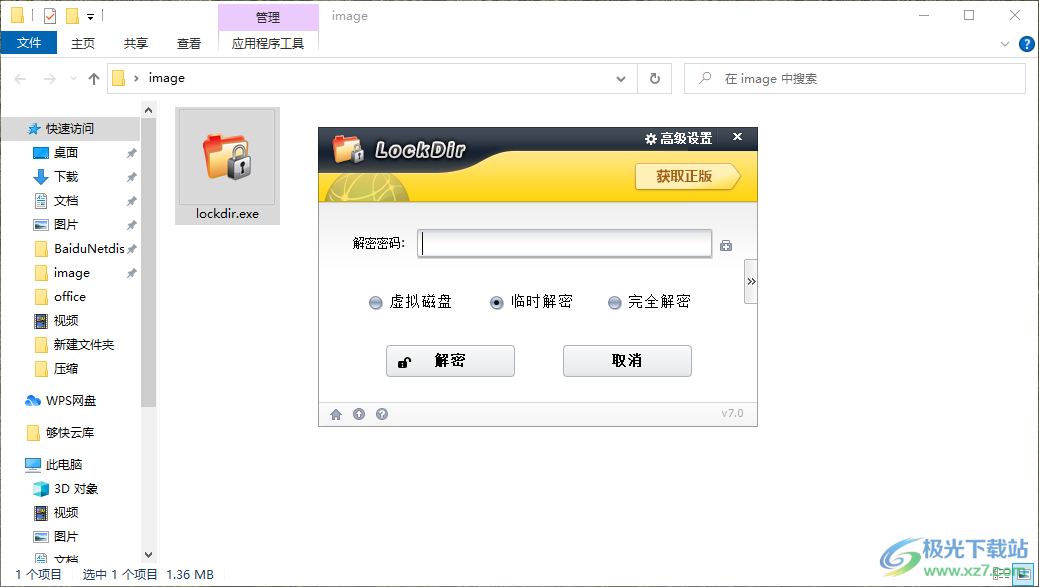Select the 虚拟磁盘 radio option
This screenshot has width=1039, height=587.
410,302
